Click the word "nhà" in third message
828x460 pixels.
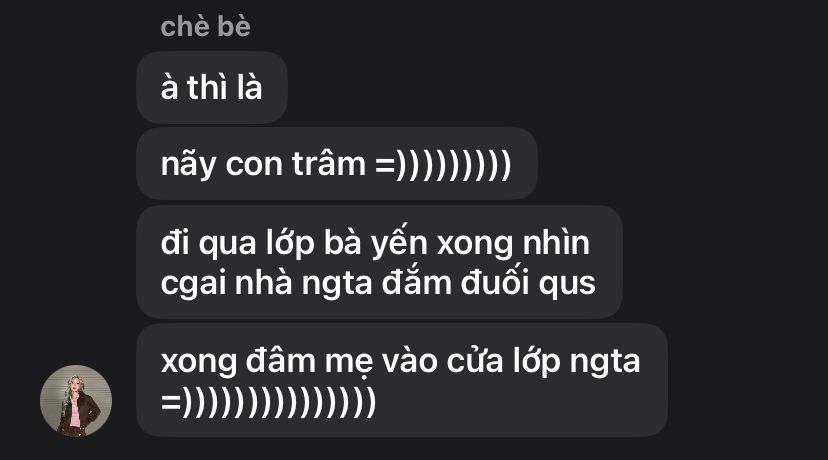tap(264, 283)
